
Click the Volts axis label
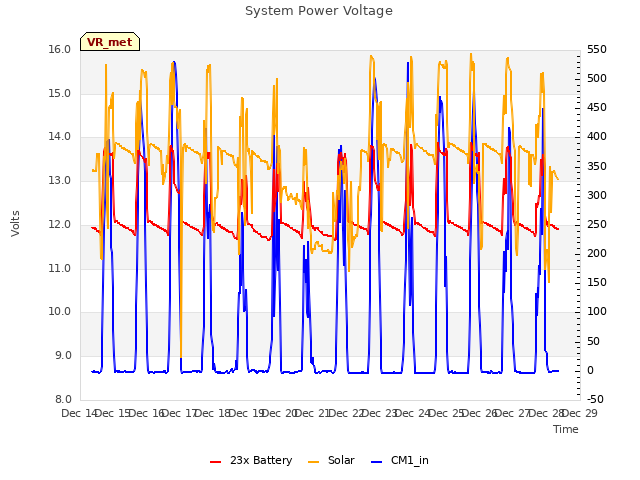click(15, 224)
